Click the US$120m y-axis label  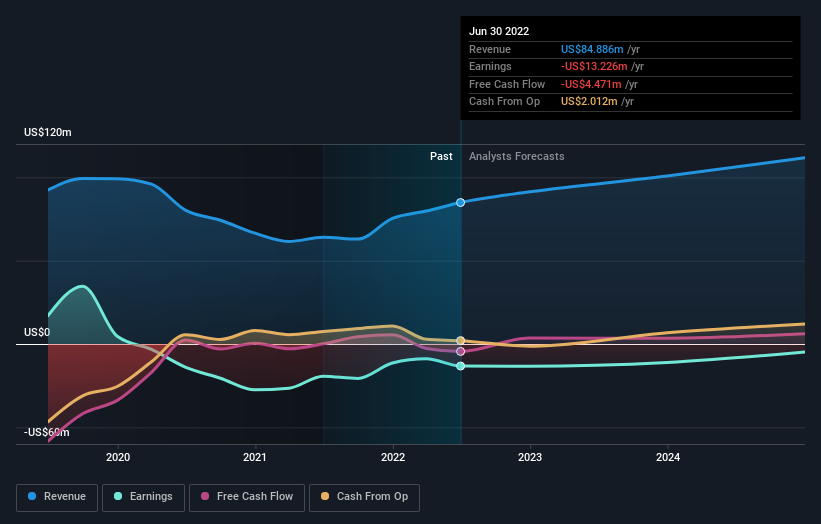pyautogui.click(x=48, y=132)
